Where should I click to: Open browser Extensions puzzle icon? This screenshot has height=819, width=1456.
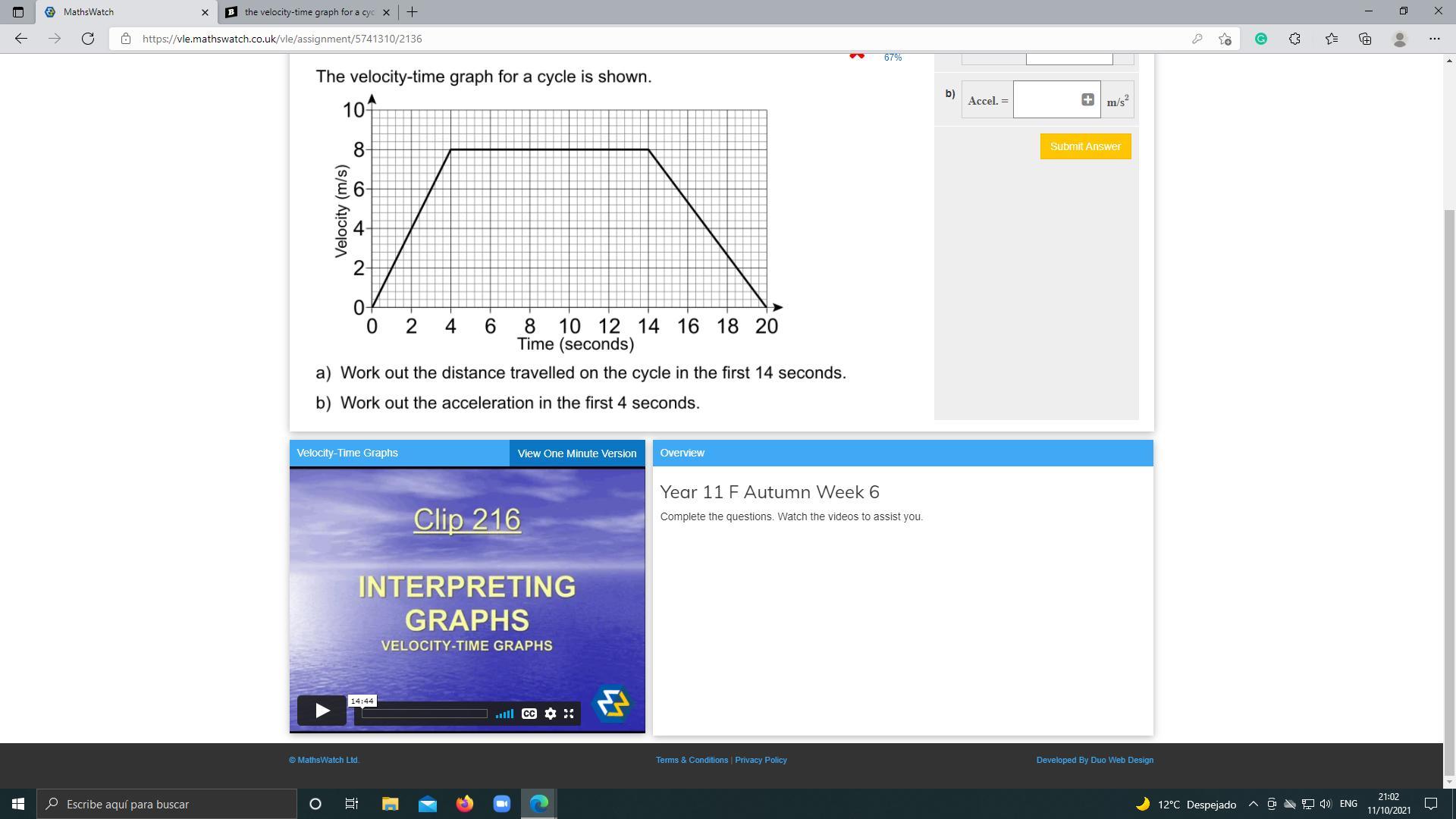tap(1294, 39)
